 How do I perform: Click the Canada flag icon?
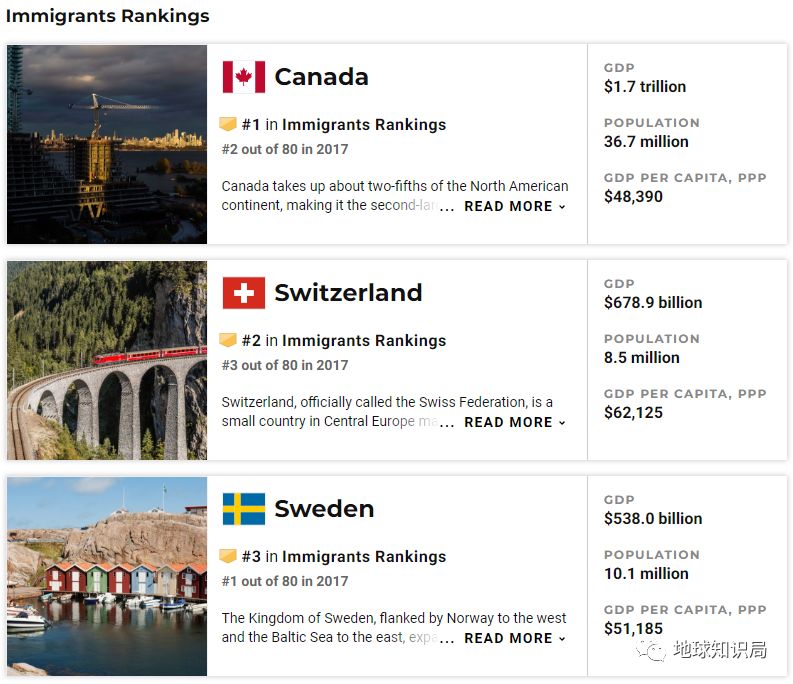click(x=243, y=77)
